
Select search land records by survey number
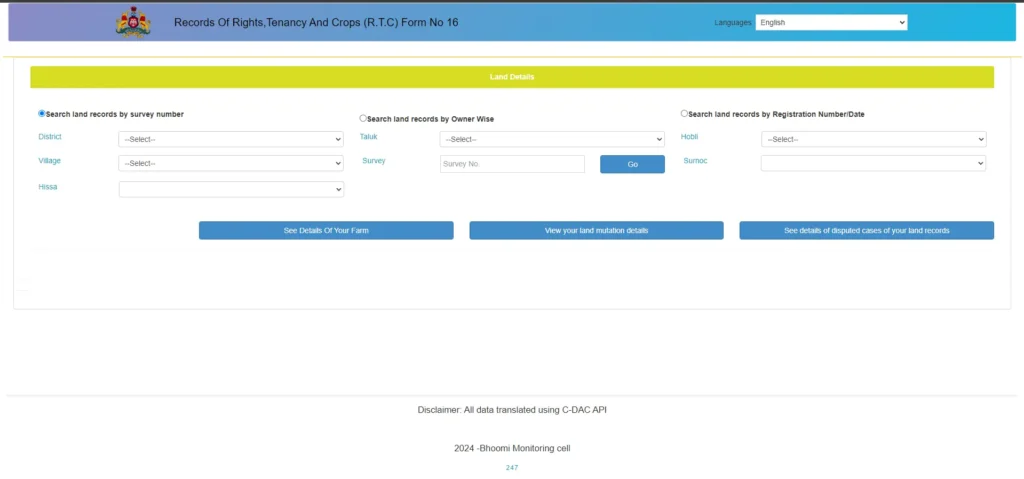tap(42, 114)
